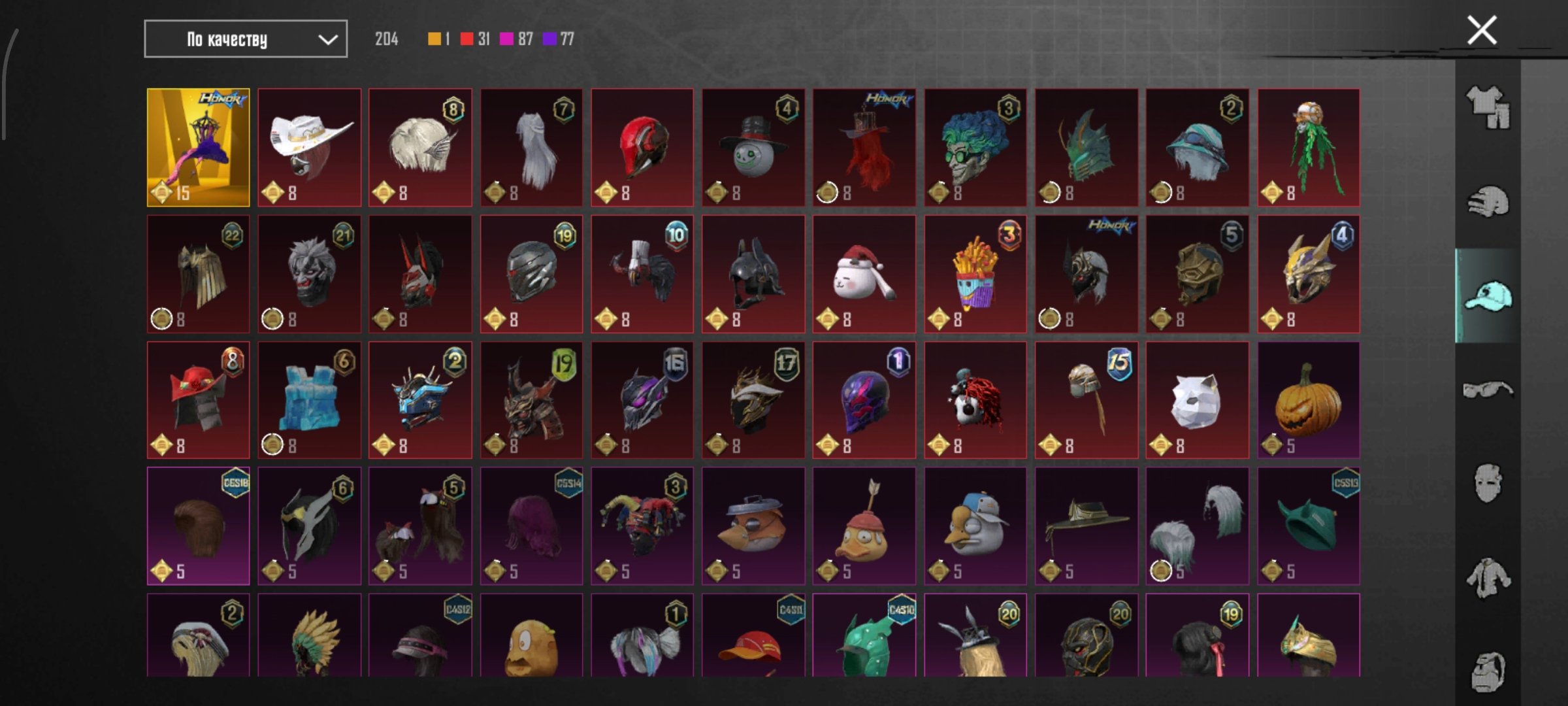Open the backpack category icon
Image resolution: width=1568 pixels, height=706 pixels.
(x=1488, y=671)
